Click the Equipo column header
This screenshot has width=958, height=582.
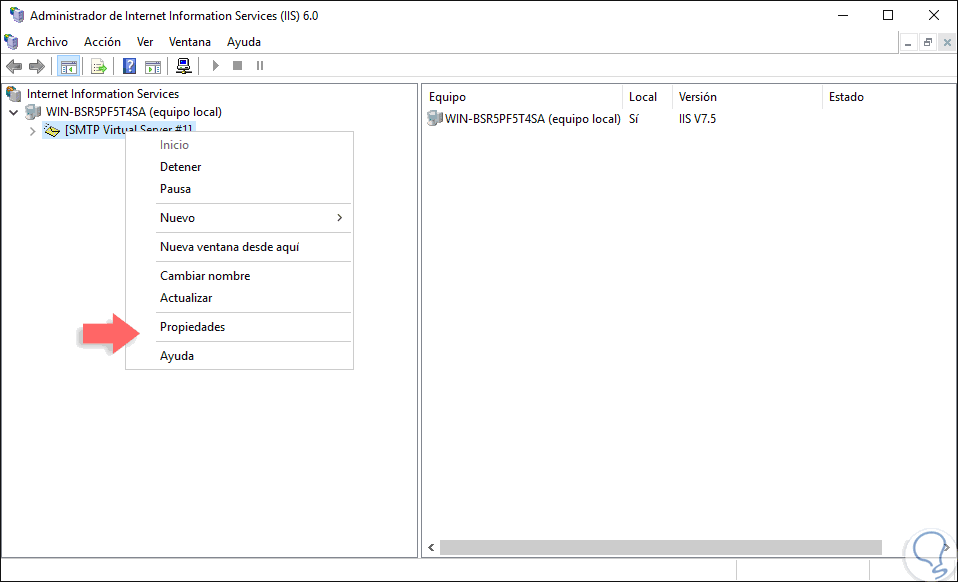(x=522, y=97)
